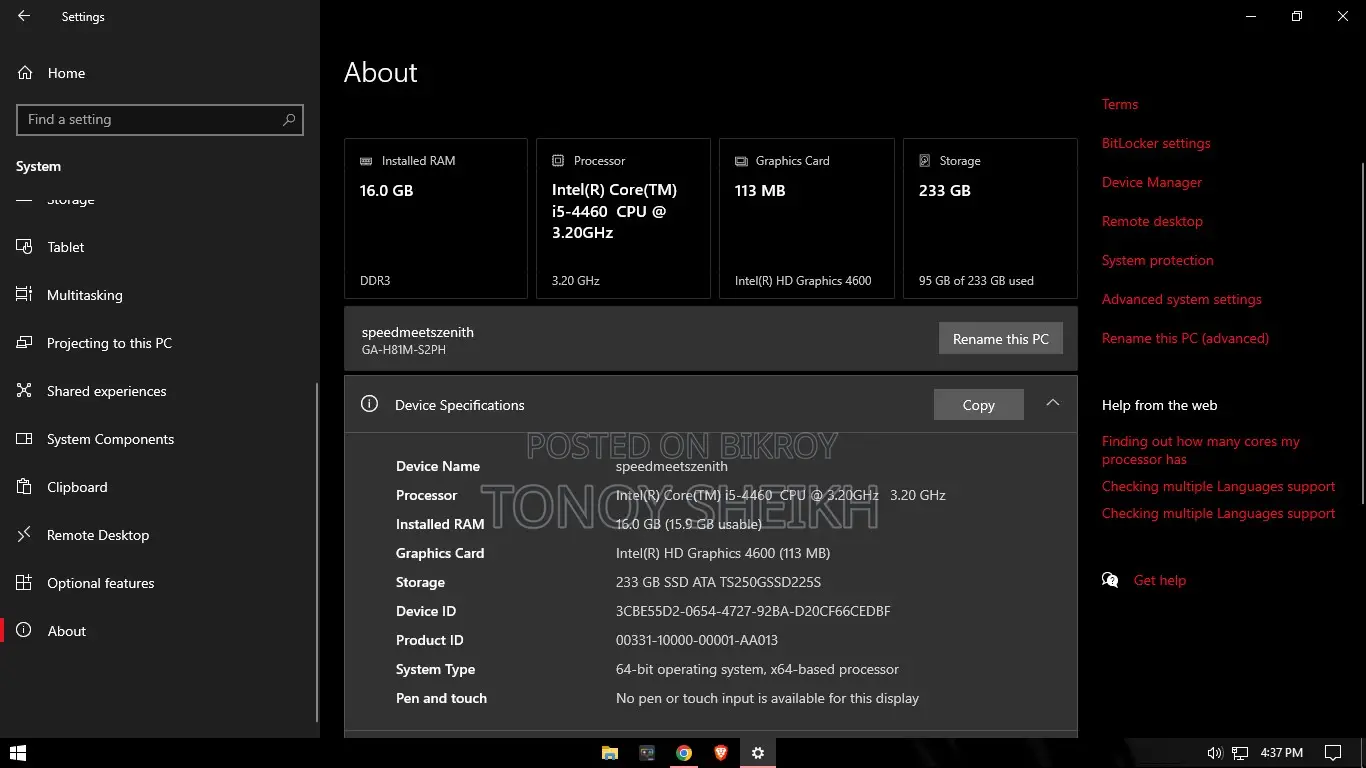
Task: Click the Projecting to this PC icon
Action: coord(25,343)
